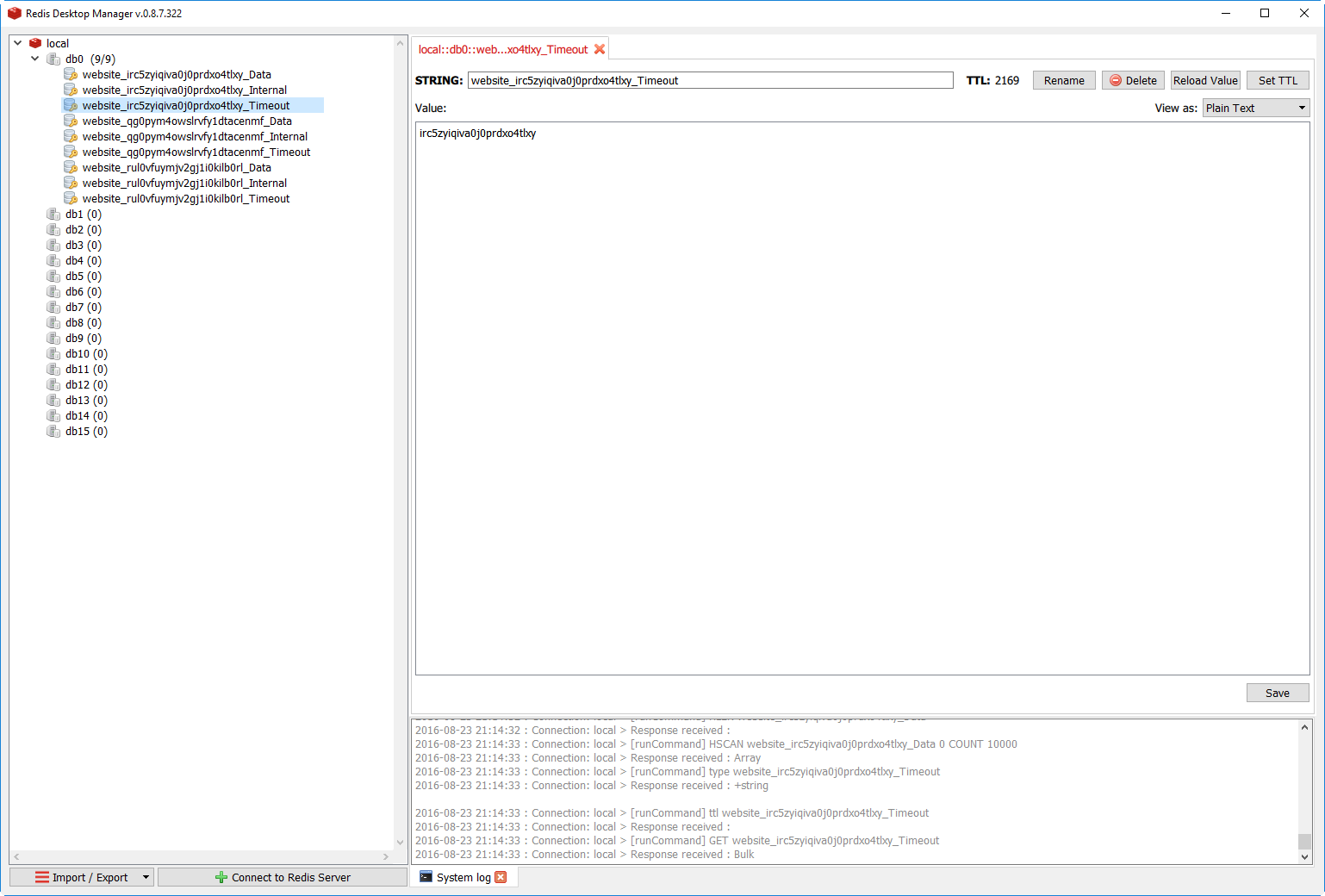Viewport: 1325px width, 896px height.
Task: Click key icon of website_rul0vfuymjv2gj1i0kilb0rl_Data
Action: pyautogui.click(x=71, y=167)
